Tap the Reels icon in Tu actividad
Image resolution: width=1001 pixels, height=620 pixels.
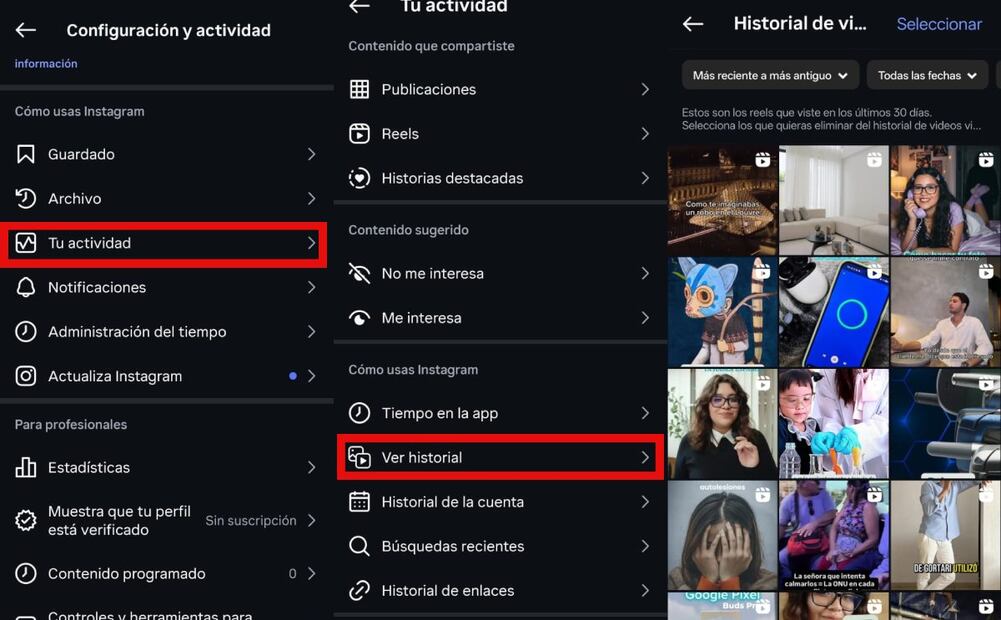tap(359, 133)
